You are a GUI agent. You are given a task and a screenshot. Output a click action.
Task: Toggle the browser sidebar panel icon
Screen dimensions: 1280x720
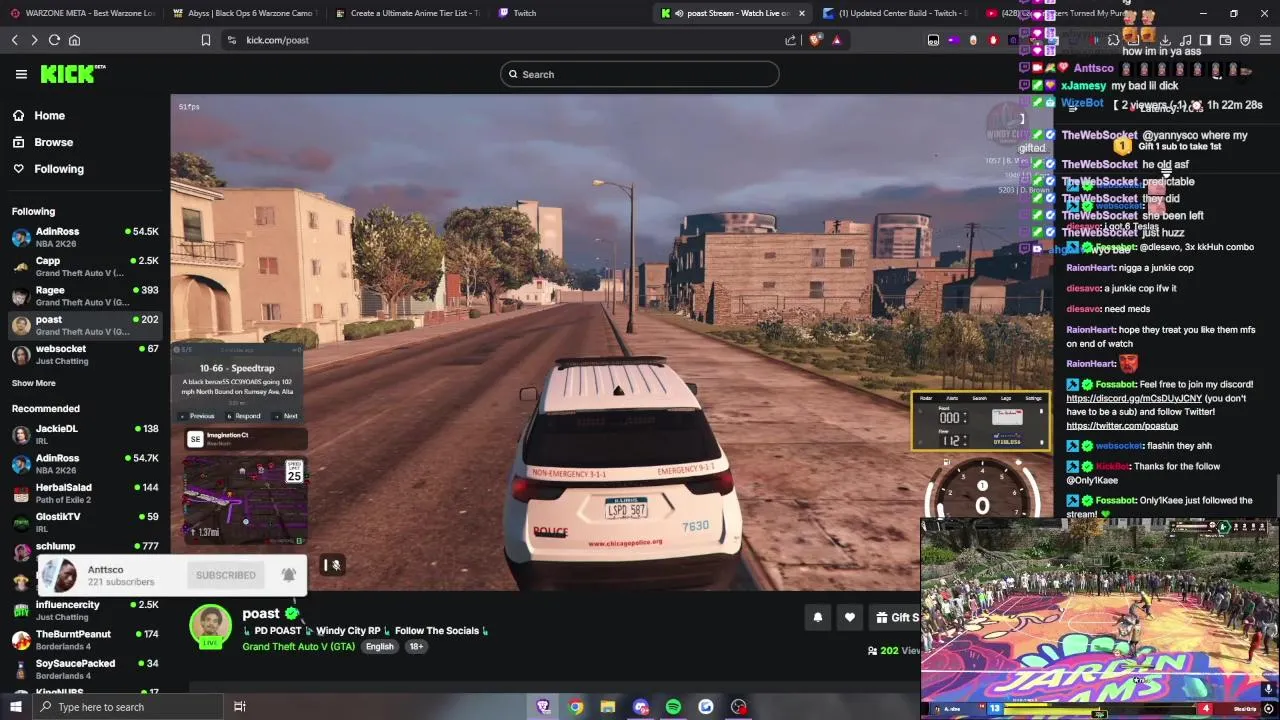pos(1205,40)
